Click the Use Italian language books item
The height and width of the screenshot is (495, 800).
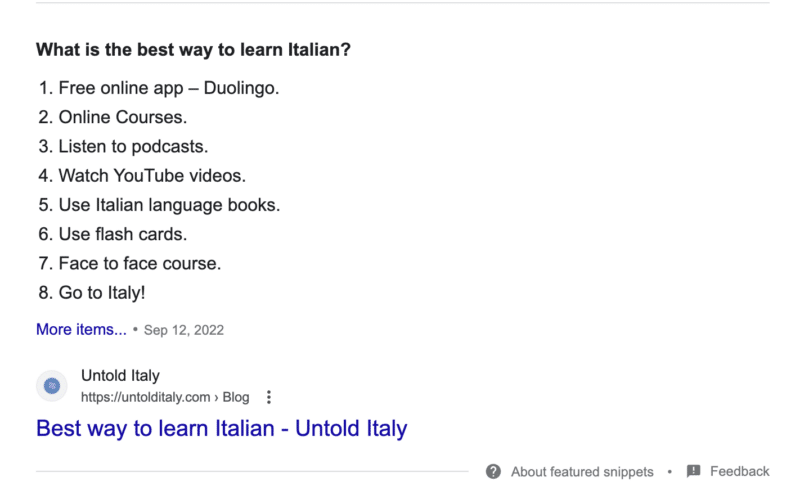169,205
